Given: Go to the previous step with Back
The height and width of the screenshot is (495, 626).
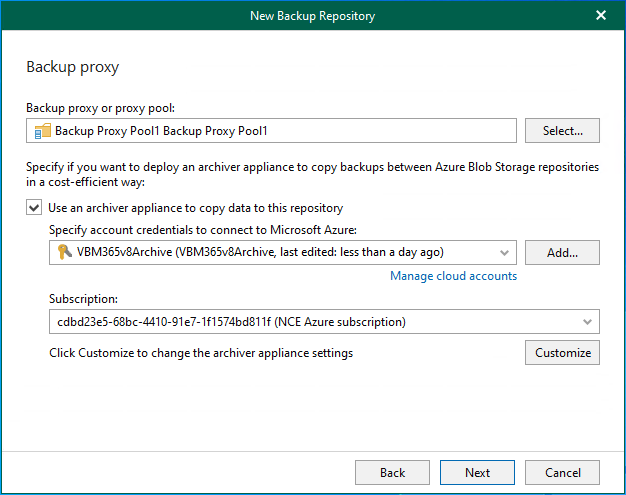Looking at the screenshot, I should point(392,472).
